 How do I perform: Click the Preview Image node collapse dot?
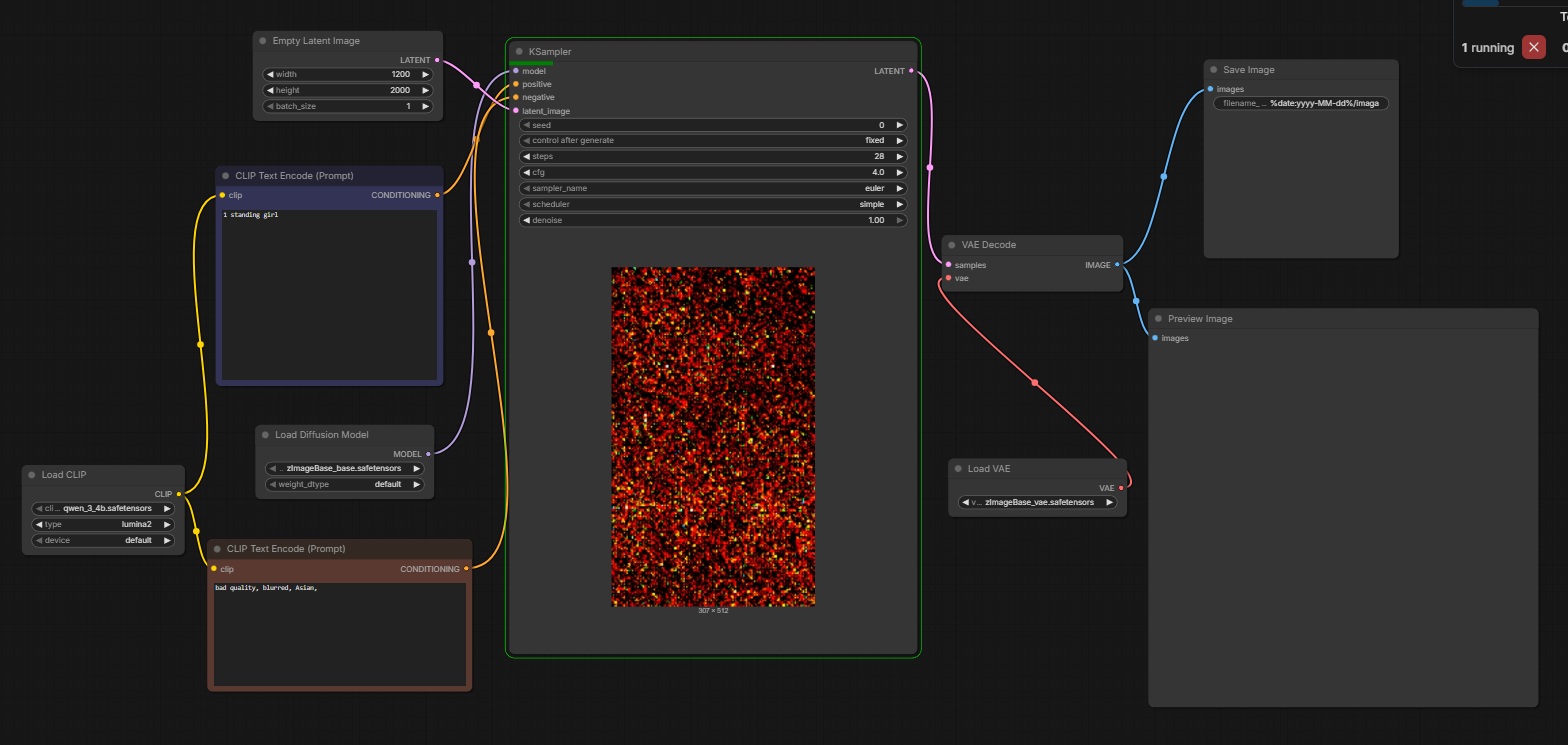(x=1158, y=319)
